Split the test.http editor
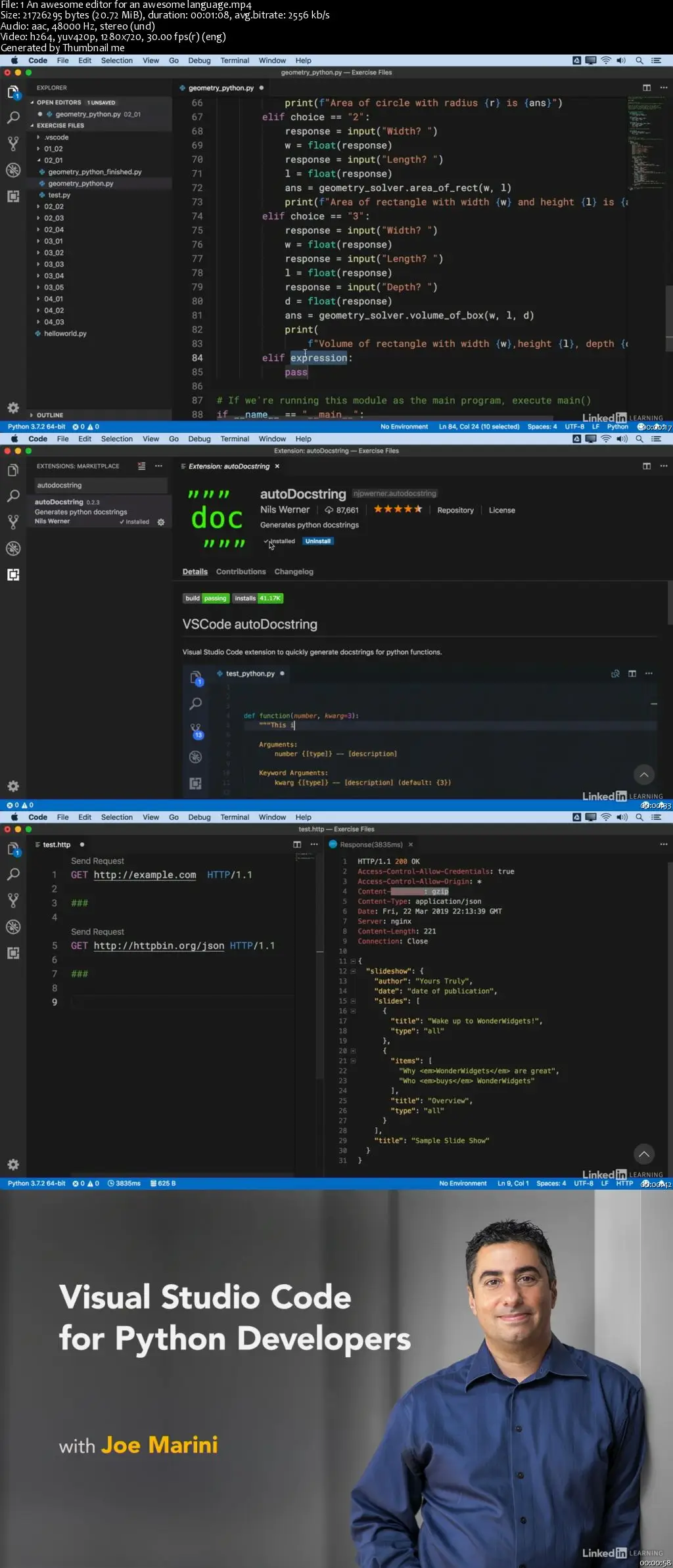The image size is (673, 1568). pos(297,845)
